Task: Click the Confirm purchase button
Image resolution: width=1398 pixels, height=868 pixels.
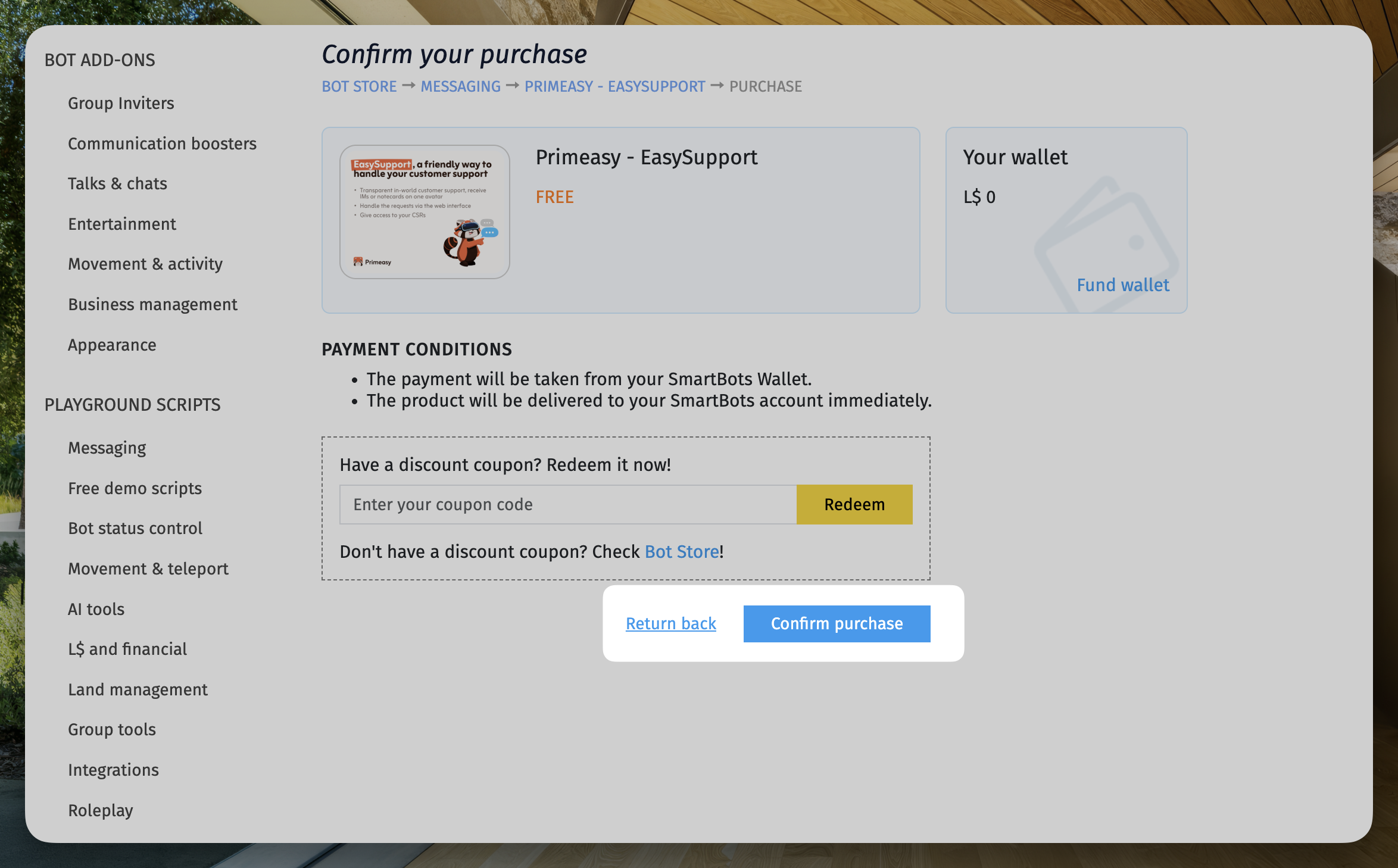Action: 837,623
